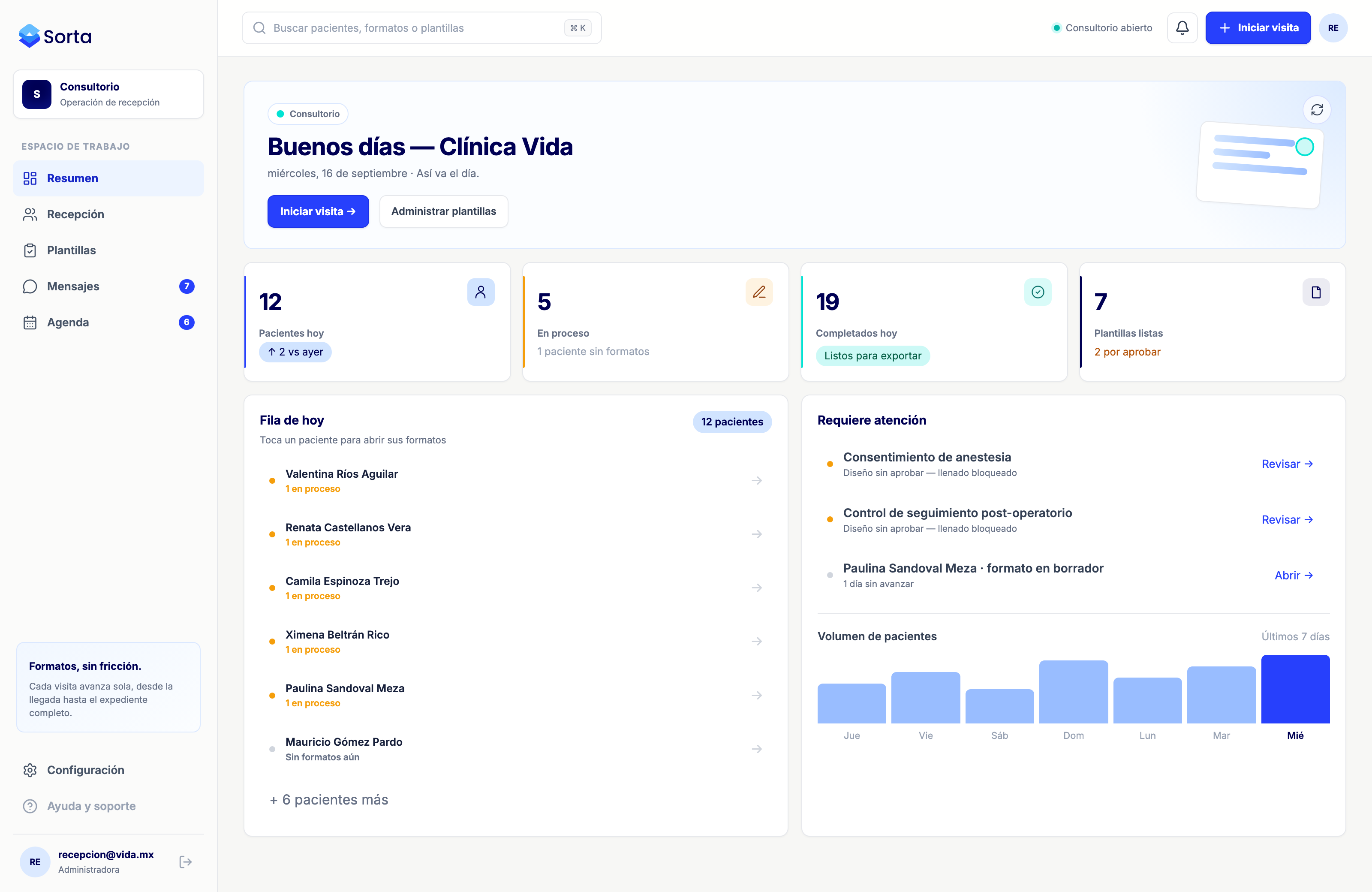Click the arrow on Paulina Sandoval Meza queue row
Viewport: 1372px width, 892px height.
point(756,695)
